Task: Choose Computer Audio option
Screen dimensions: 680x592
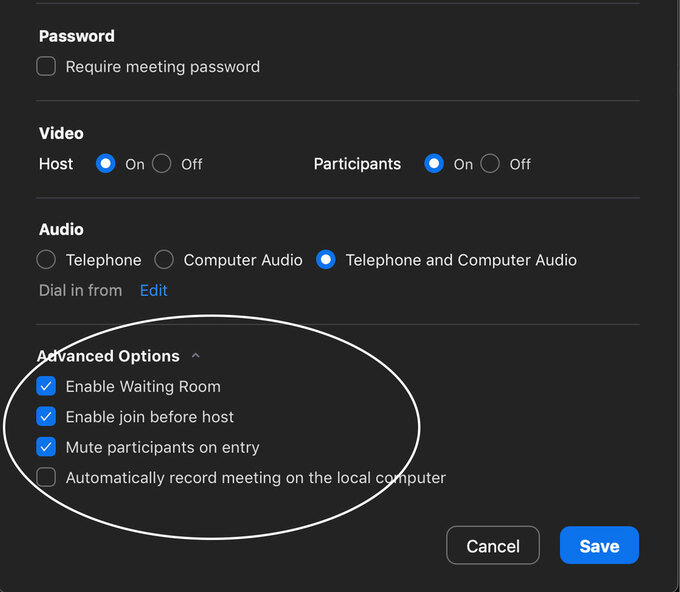Action: [x=164, y=260]
